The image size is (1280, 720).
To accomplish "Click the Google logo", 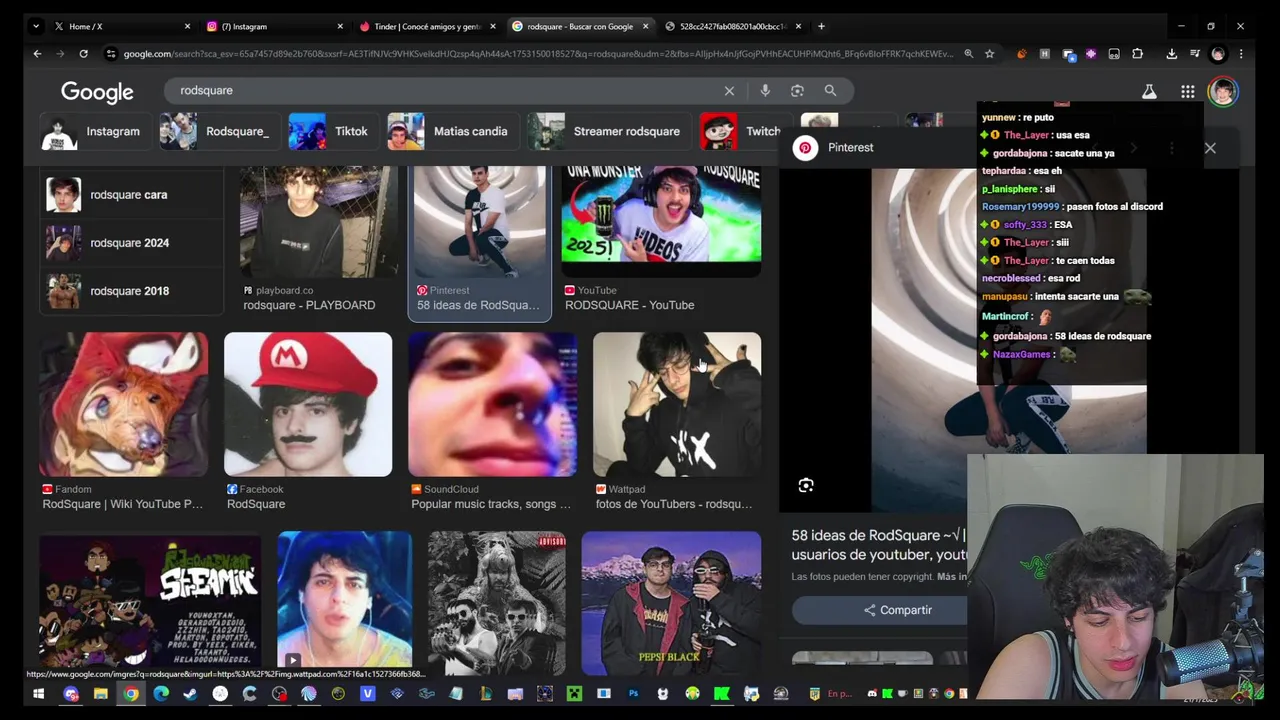I will point(97,92).
